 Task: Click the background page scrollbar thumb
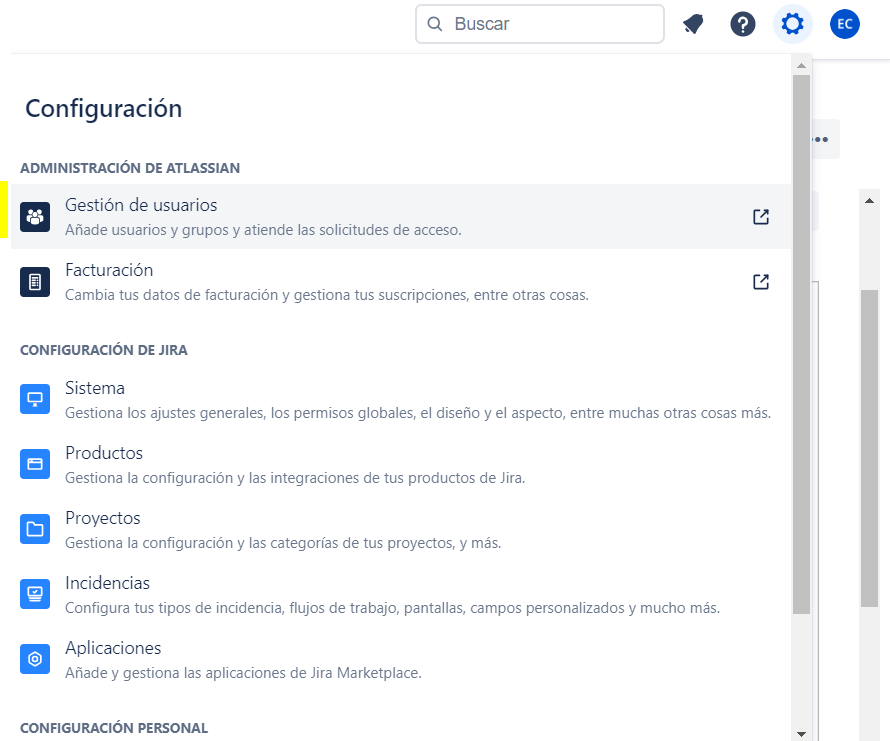coord(870,449)
